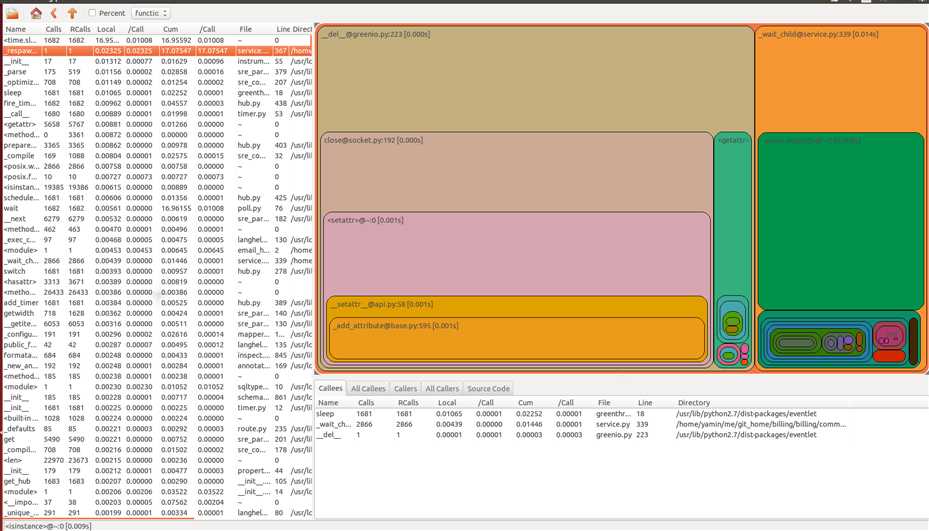This screenshot has height=531, width=929.
Task: Sort function list by Calls column header
Action: pyautogui.click(x=52, y=30)
